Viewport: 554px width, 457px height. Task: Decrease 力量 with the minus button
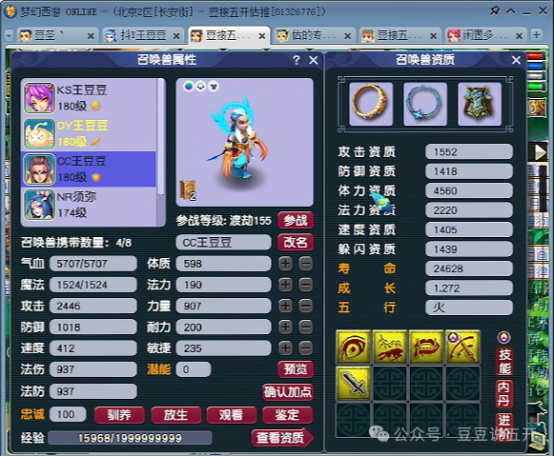coord(306,306)
